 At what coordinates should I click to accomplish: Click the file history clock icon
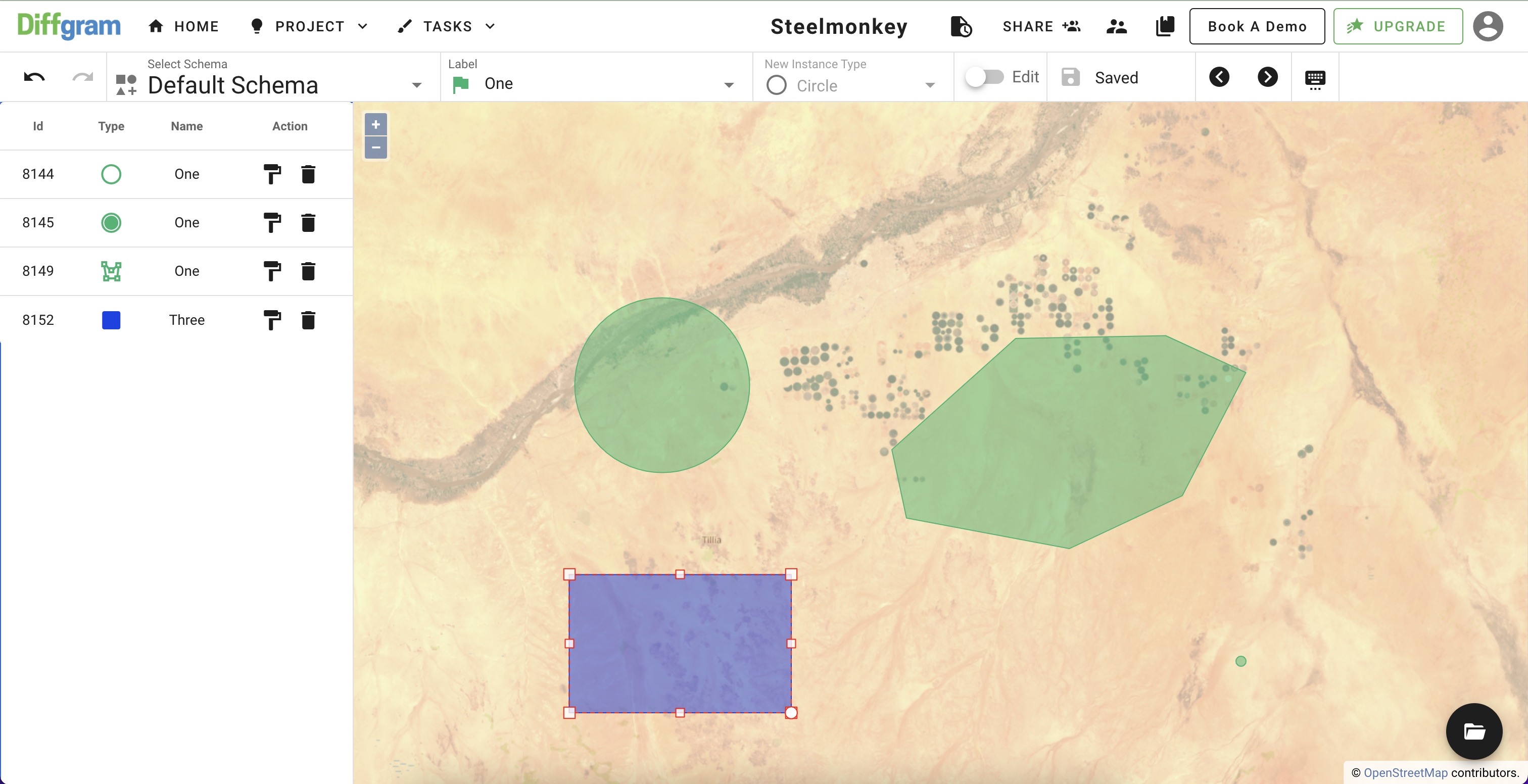click(x=961, y=27)
